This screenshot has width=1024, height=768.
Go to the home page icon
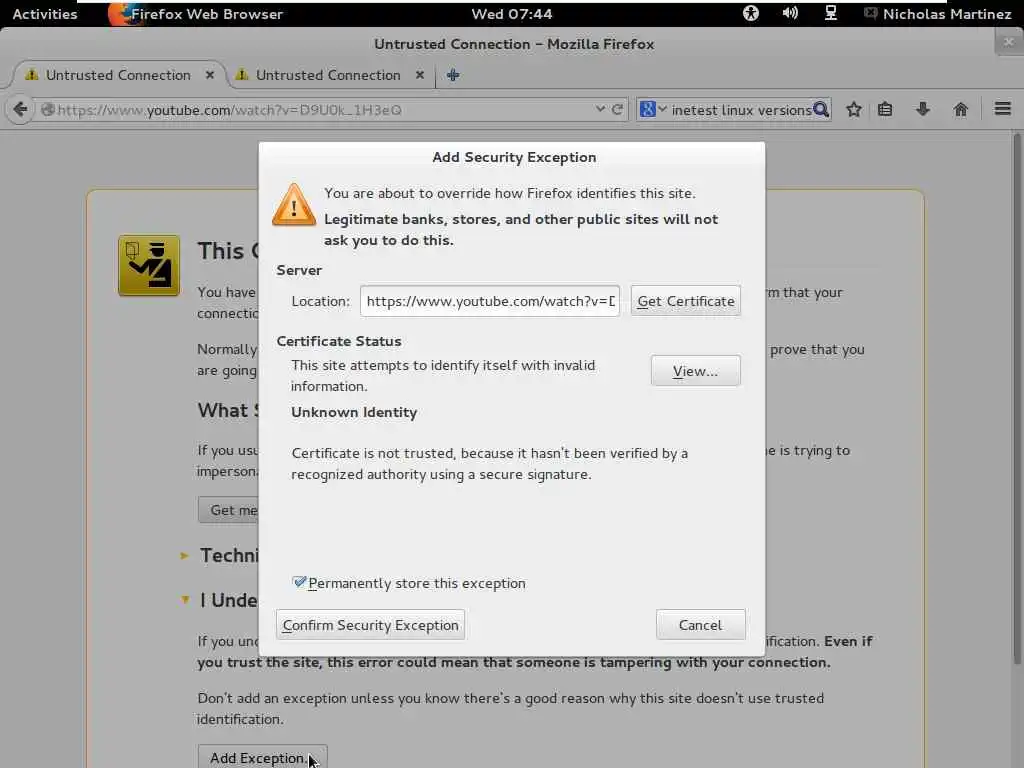[960, 109]
